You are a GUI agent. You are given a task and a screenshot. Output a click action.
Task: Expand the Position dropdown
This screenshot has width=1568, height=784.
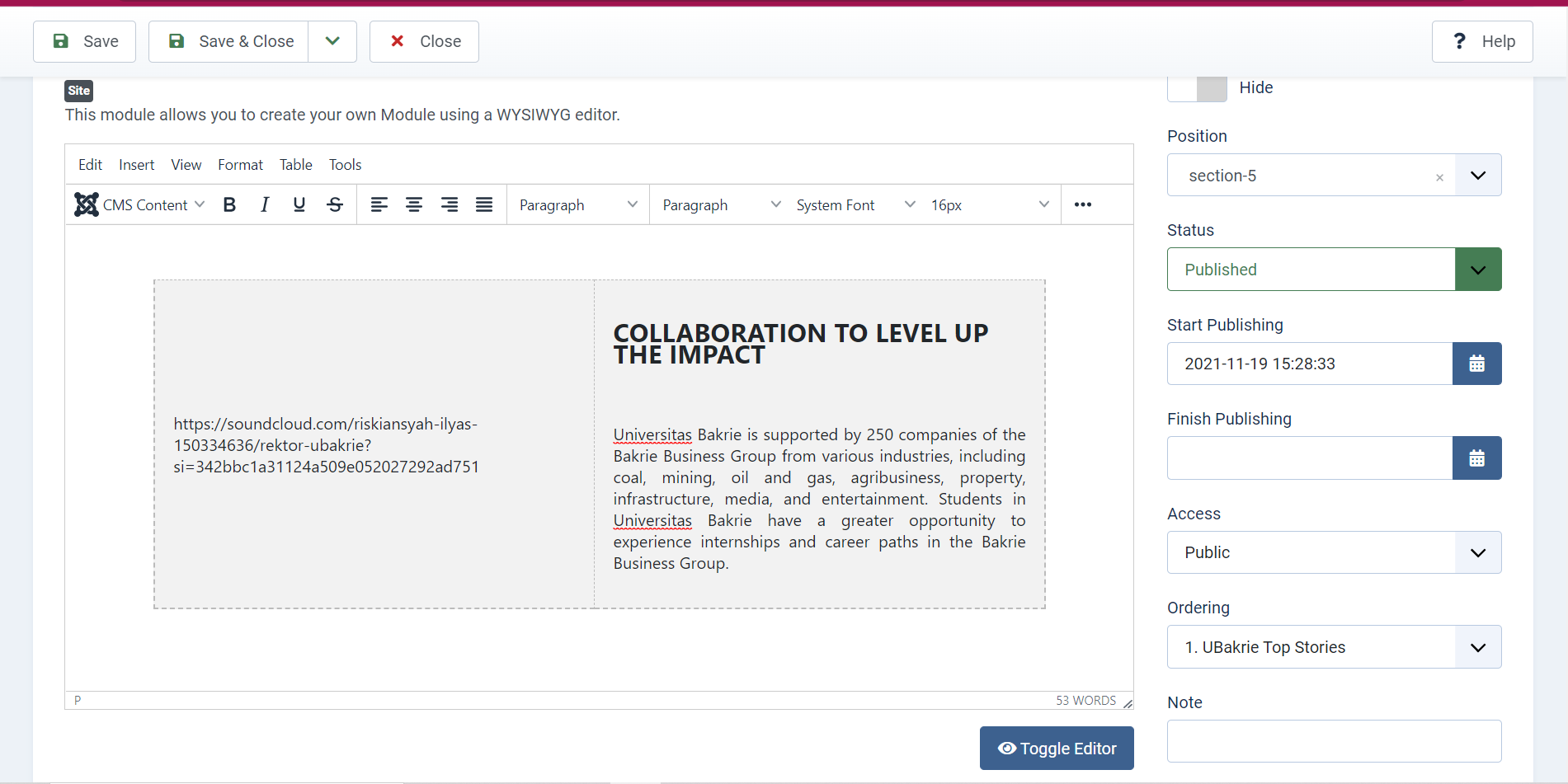1478,175
